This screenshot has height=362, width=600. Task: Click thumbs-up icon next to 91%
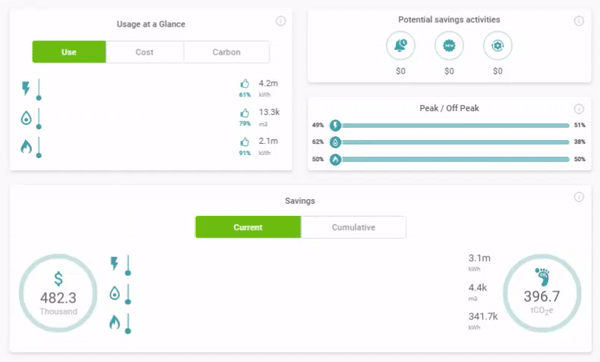[245, 142]
